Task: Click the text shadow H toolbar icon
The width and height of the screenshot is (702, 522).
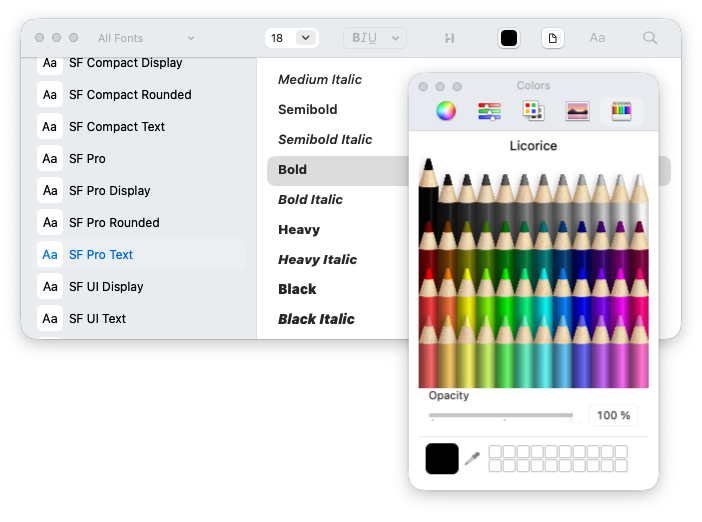Action: tap(449, 39)
